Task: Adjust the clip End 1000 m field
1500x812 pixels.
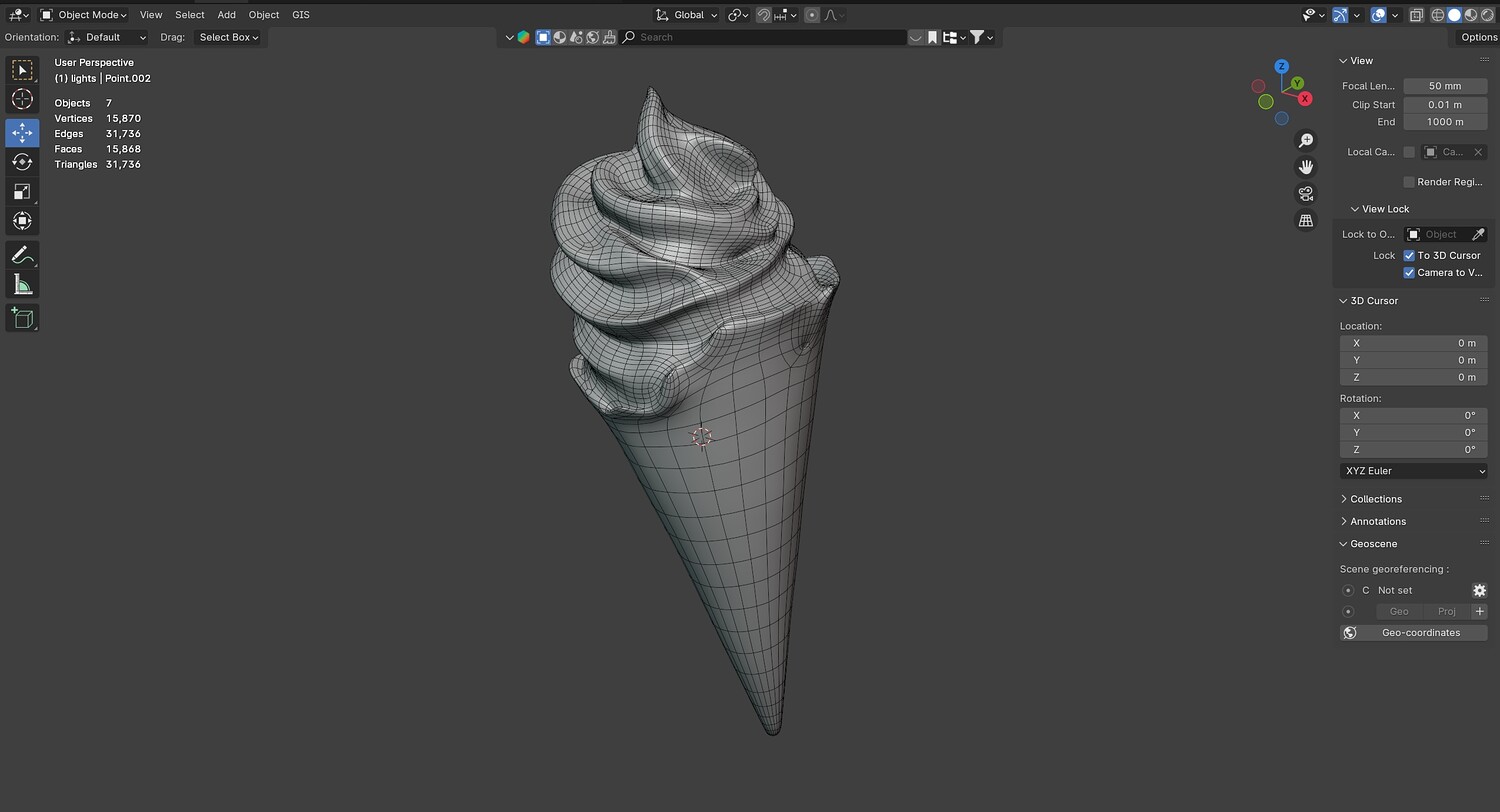Action: pyautogui.click(x=1445, y=122)
